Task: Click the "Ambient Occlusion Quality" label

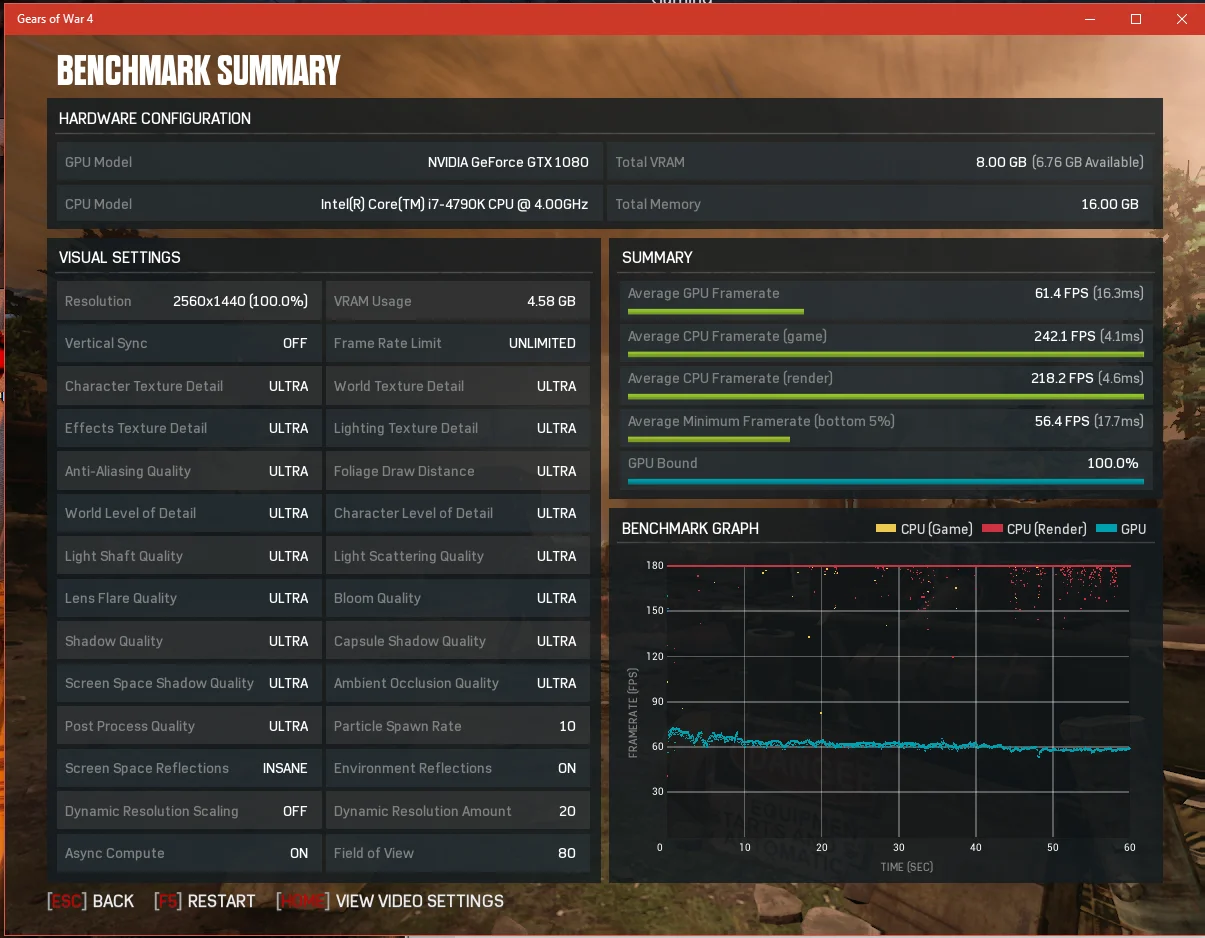Action: [416, 683]
